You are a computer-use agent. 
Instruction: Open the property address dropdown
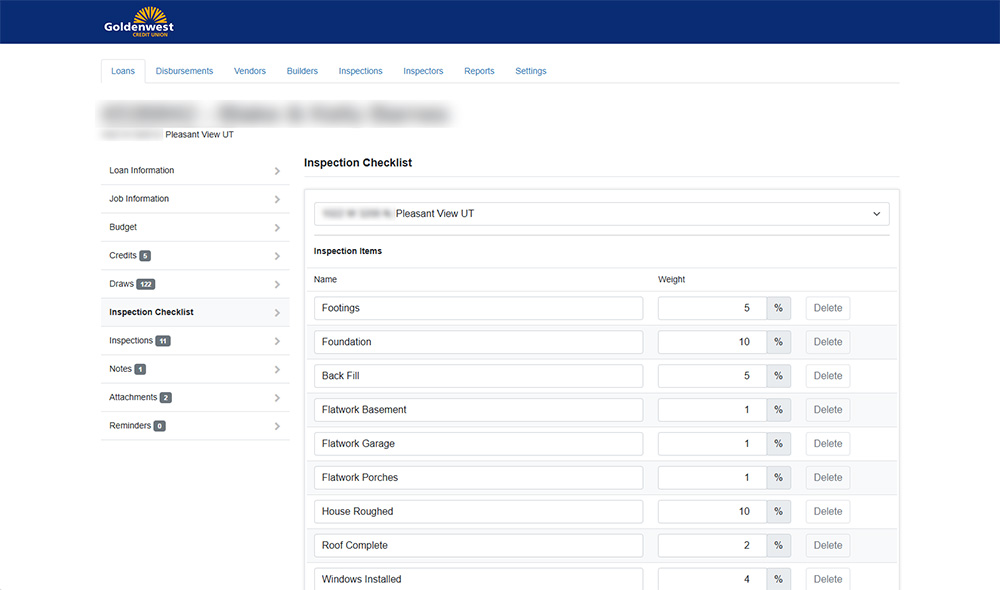(601, 214)
